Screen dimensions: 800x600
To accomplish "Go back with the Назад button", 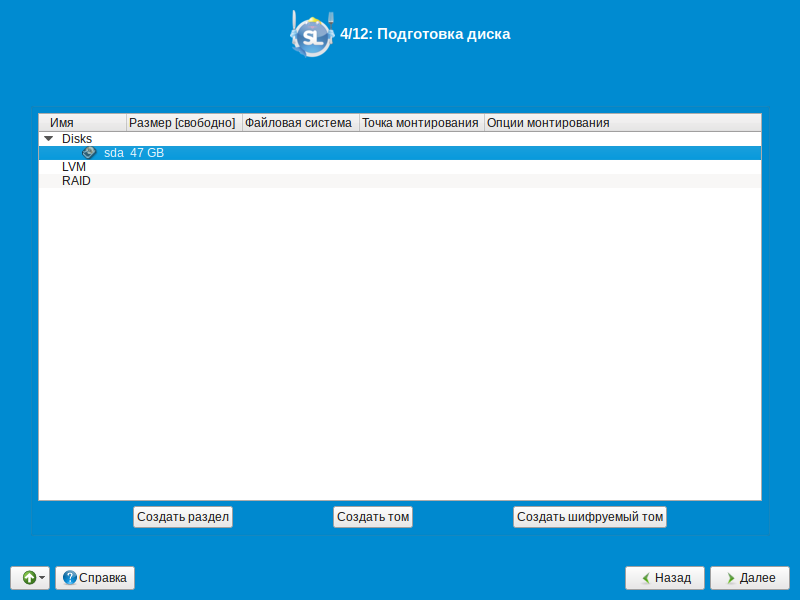I will (x=665, y=578).
